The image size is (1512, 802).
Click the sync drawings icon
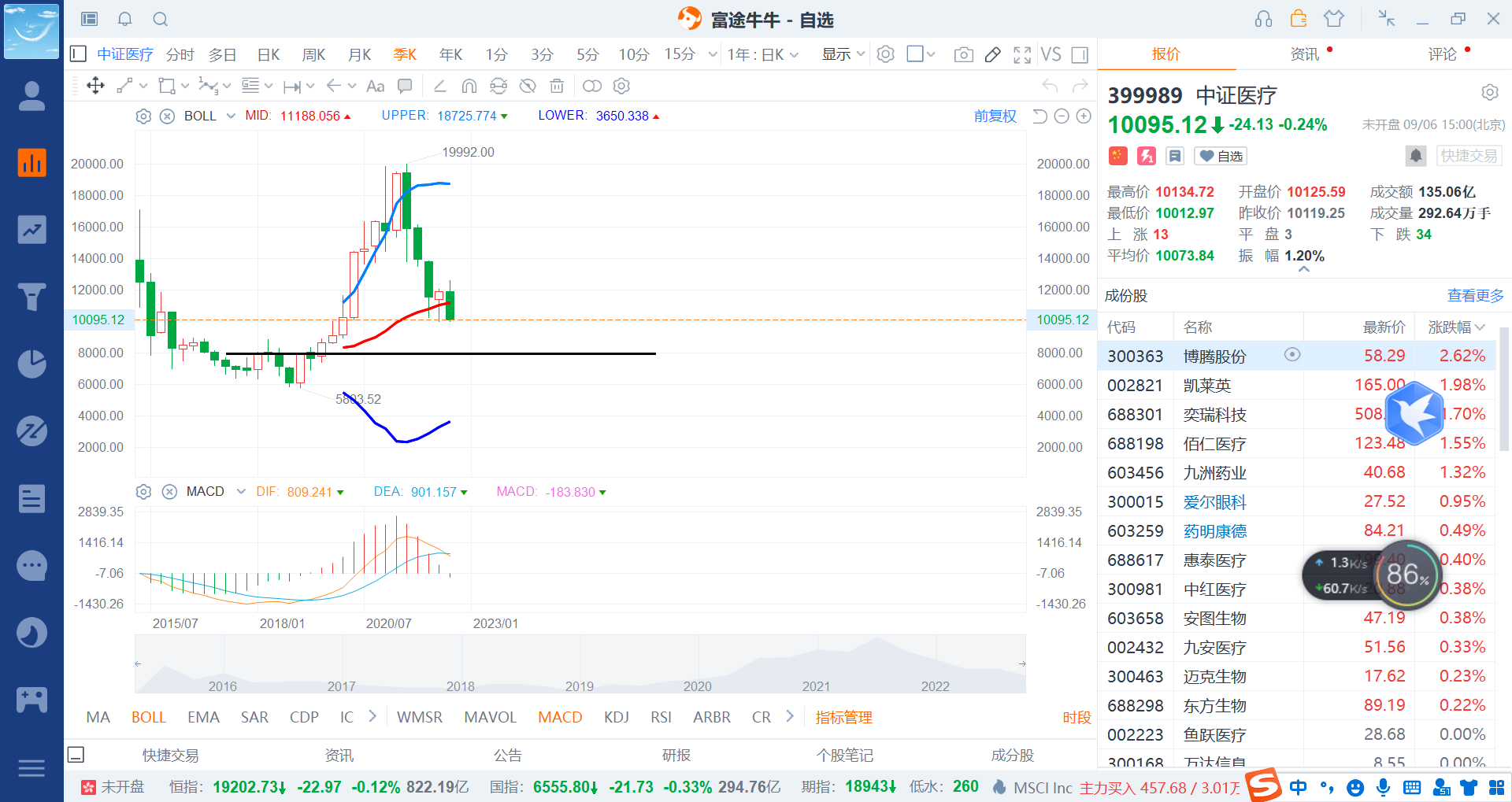tap(498, 86)
